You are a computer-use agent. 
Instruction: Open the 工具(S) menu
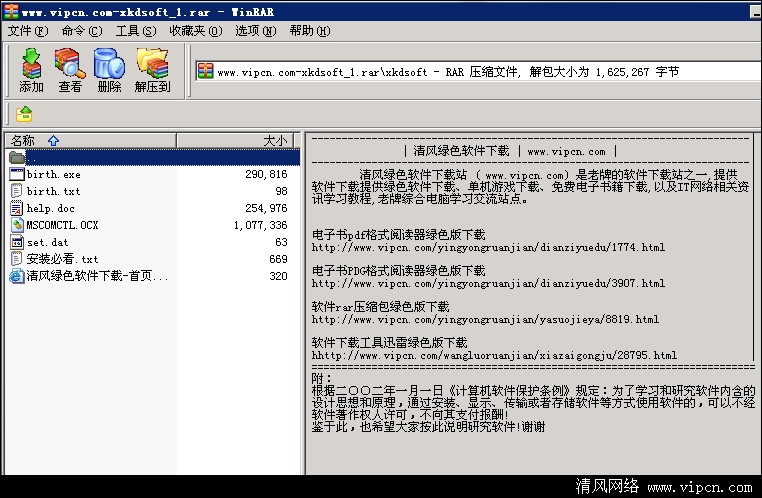click(x=136, y=31)
